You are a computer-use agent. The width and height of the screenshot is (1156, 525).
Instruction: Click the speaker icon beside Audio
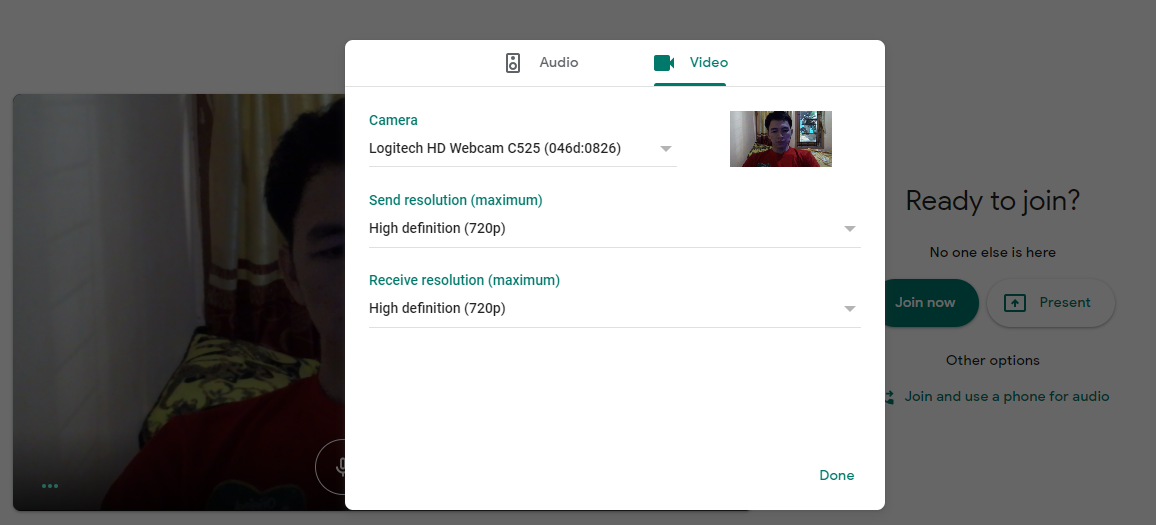coord(513,63)
